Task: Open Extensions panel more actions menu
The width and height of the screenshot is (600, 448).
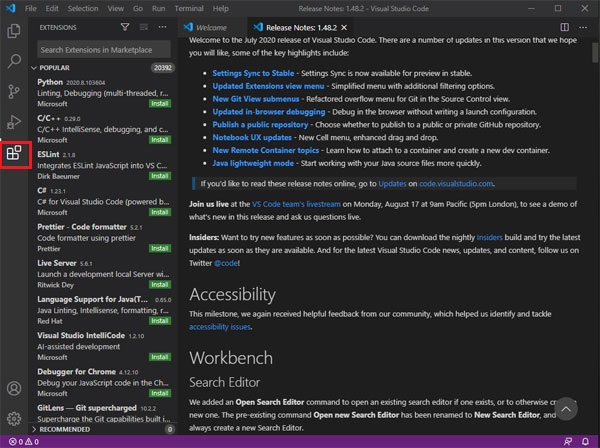Action: 162,27
